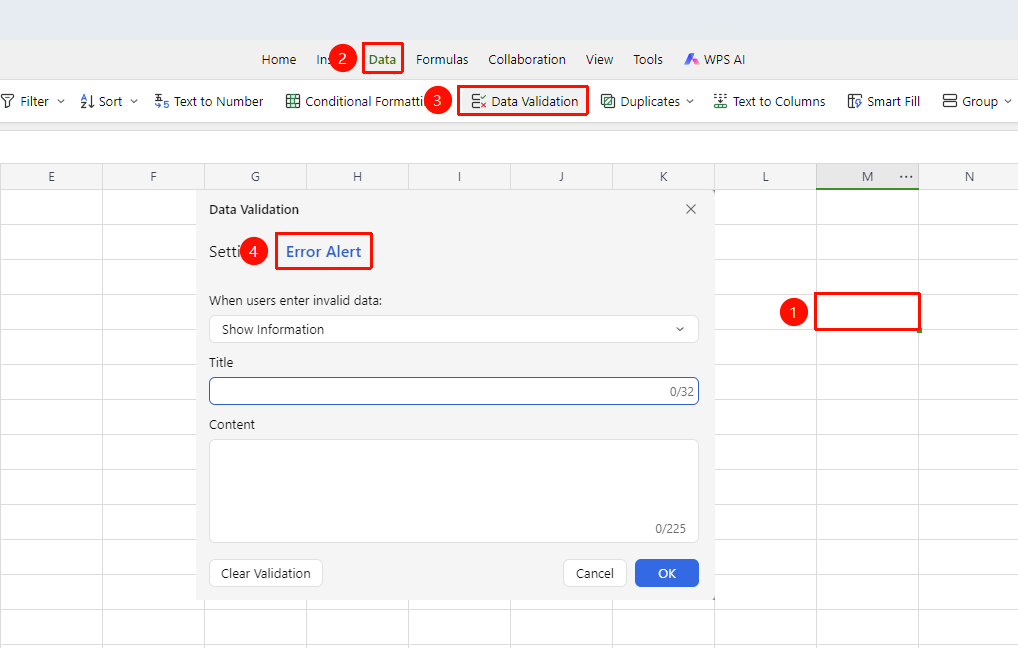Click the Clear Validation button
This screenshot has width=1018, height=648.
click(266, 573)
